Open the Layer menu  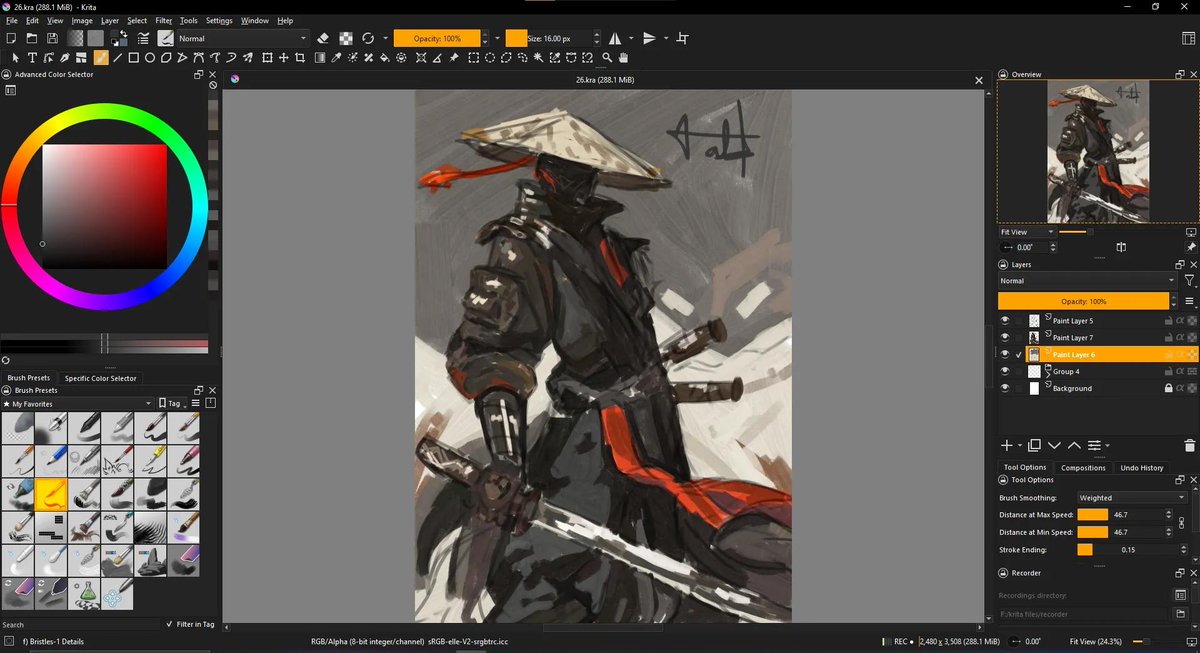(110, 20)
